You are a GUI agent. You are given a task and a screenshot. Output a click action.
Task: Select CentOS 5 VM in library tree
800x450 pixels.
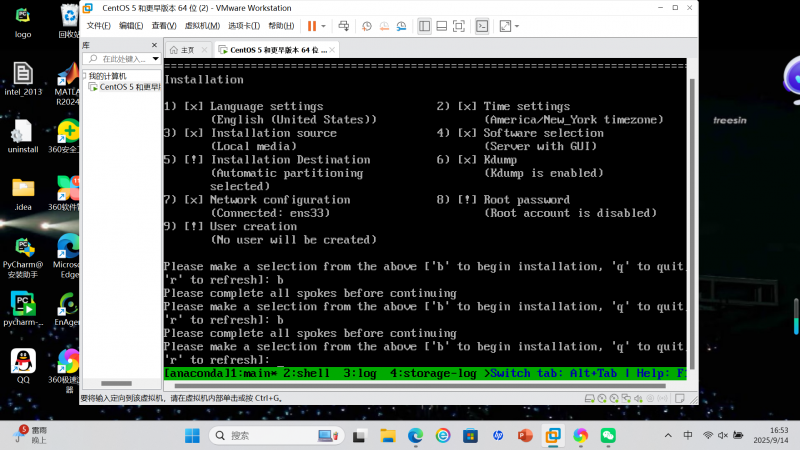(x=122, y=87)
